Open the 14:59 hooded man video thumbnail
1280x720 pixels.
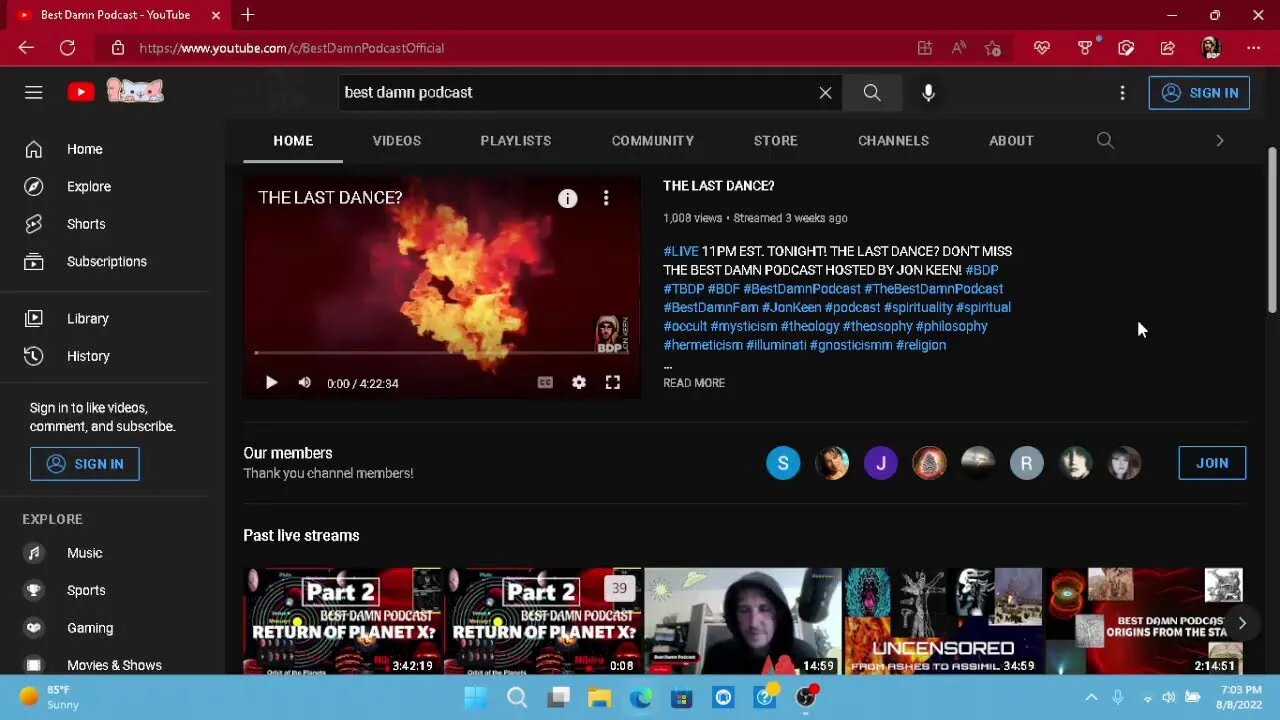pos(743,621)
